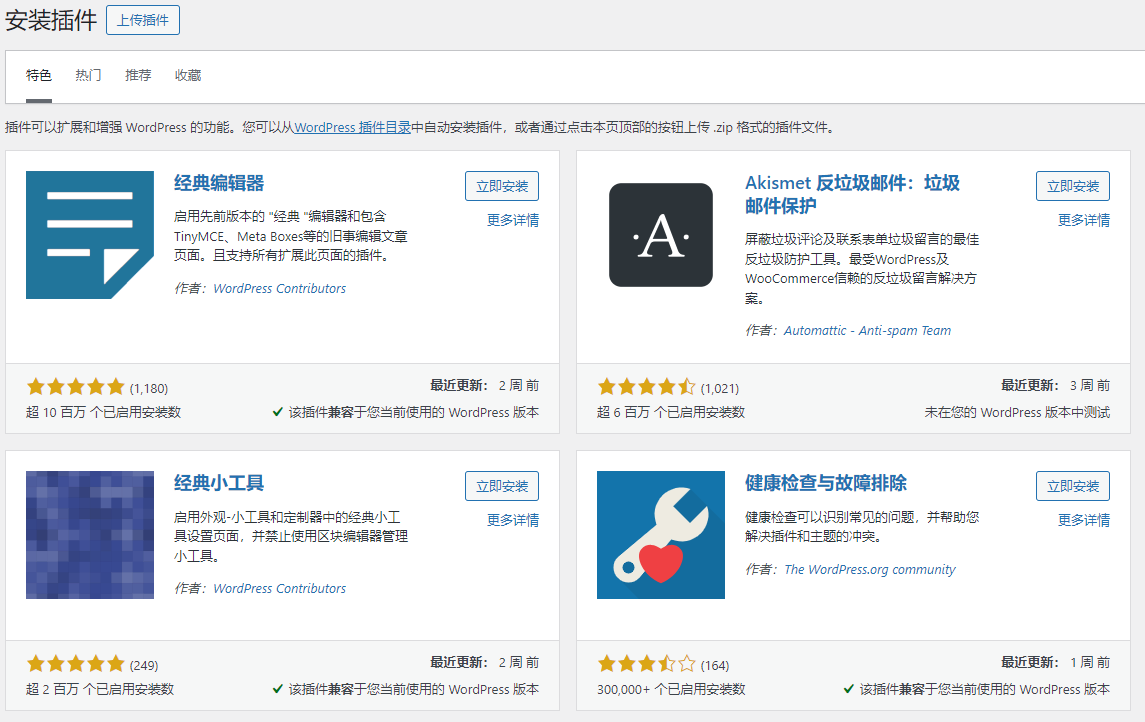Viewport: 1145px width, 722px height.
Task: Click the 健康检查与故障排除 star rating
Action: click(x=646, y=664)
